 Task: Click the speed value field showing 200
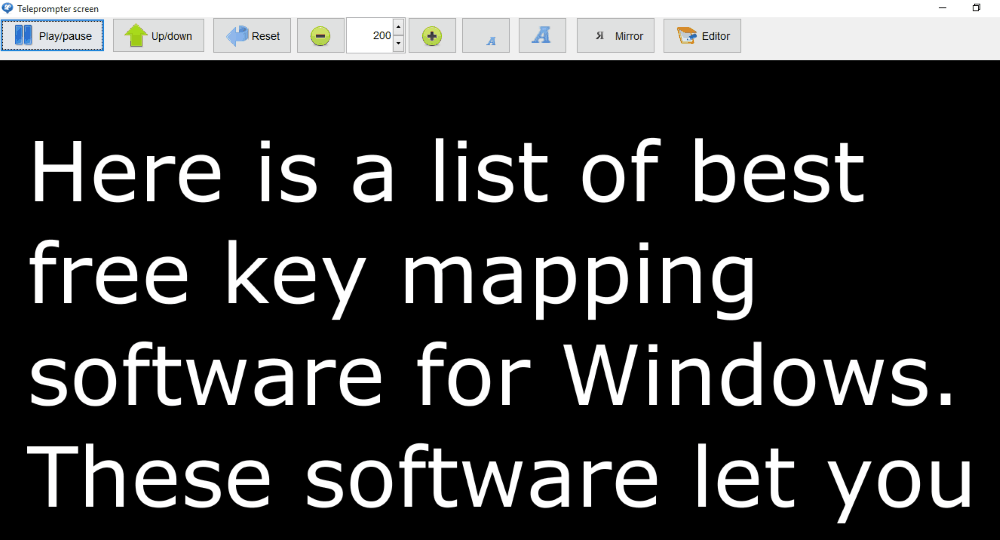[370, 36]
